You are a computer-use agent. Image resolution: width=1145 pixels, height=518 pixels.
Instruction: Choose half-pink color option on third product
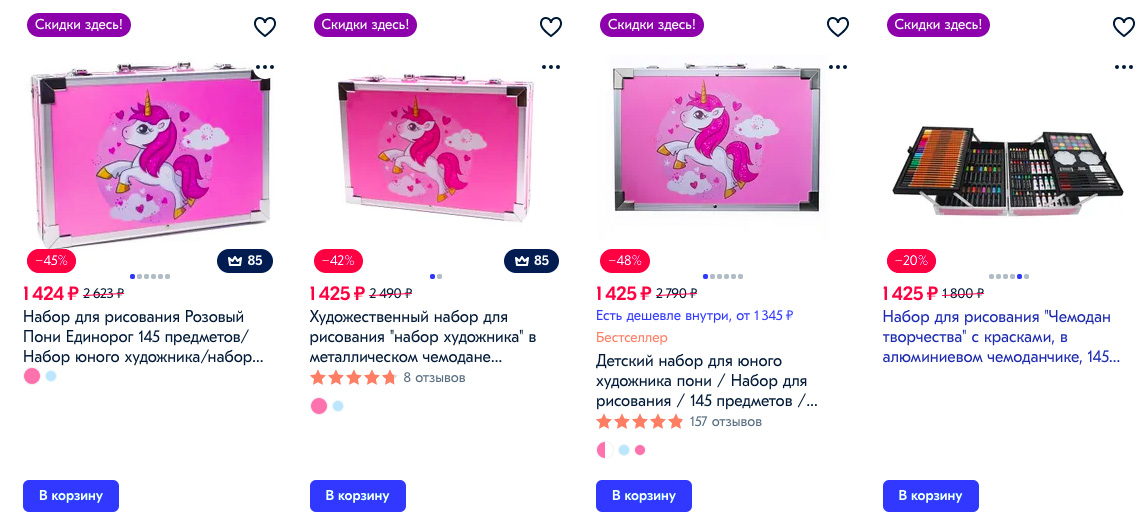click(605, 449)
